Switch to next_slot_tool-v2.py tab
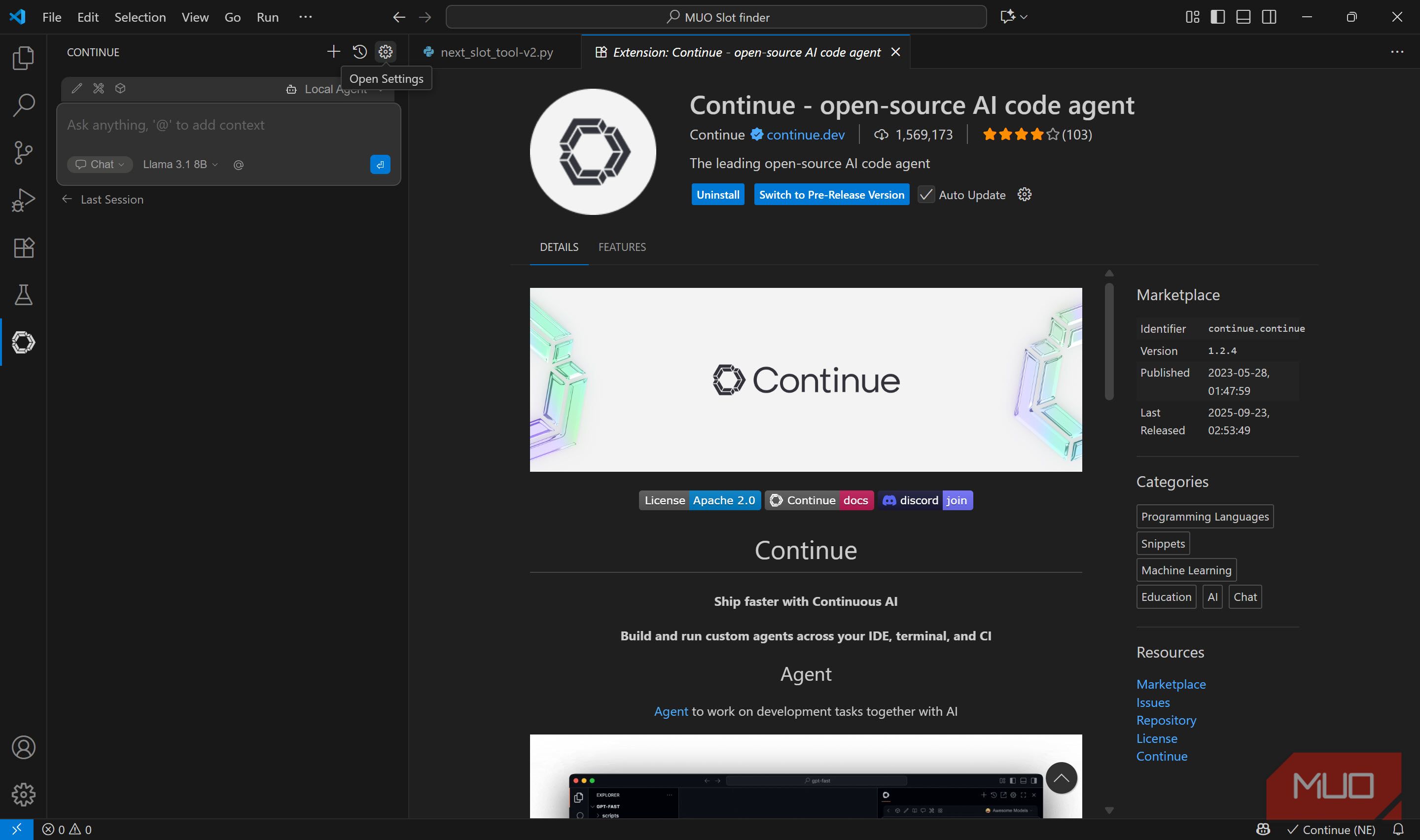This screenshot has height=840, width=1420. pos(495,52)
